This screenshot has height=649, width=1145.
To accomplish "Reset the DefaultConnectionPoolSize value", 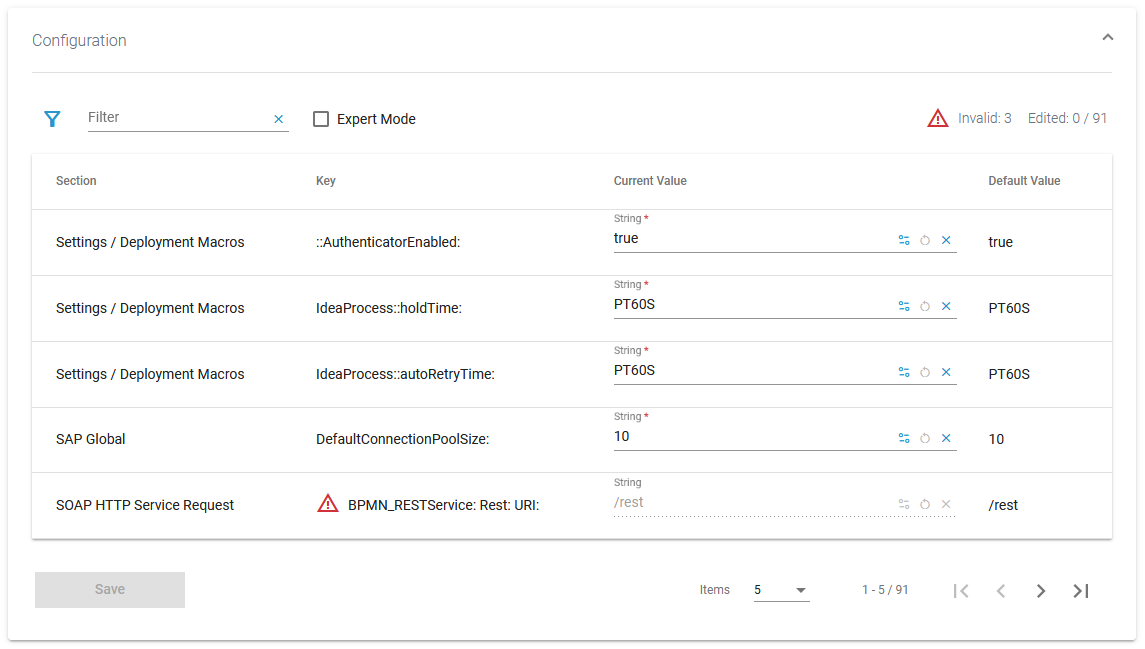I will coord(924,438).
